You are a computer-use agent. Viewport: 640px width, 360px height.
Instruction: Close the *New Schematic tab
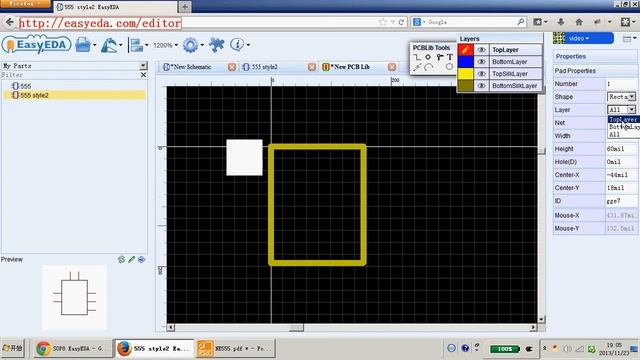click(232, 67)
